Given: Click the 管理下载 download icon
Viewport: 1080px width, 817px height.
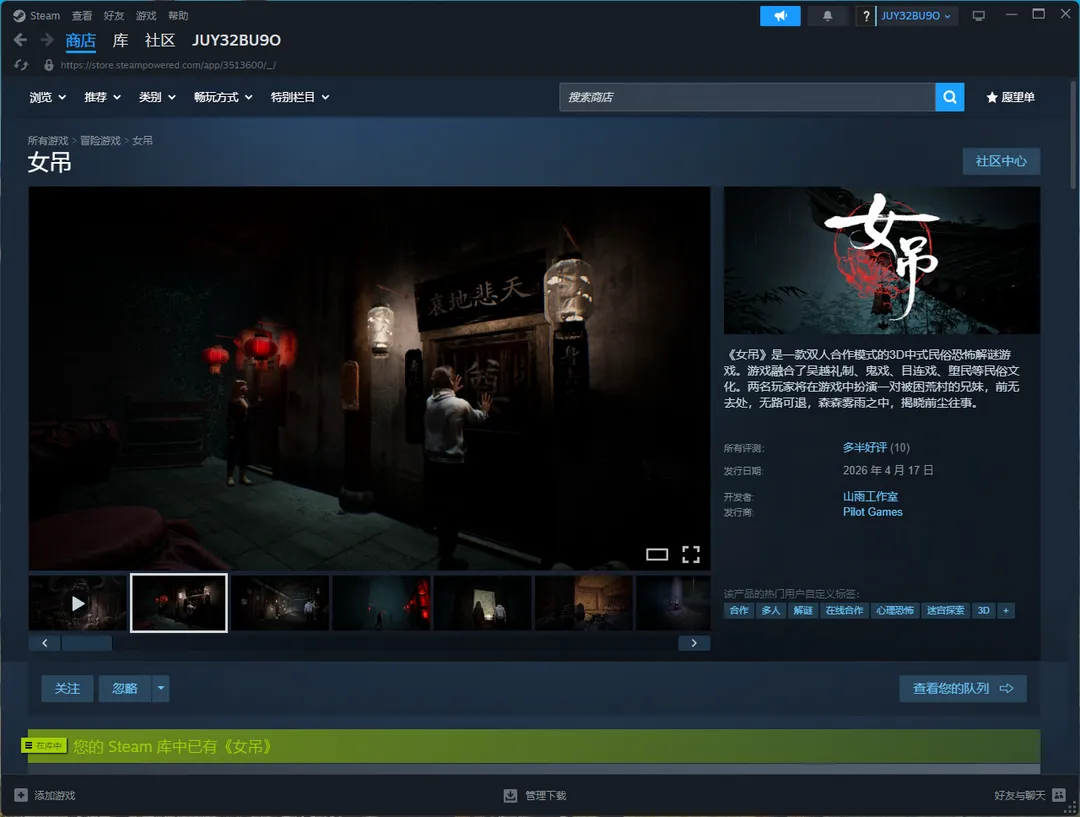Looking at the screenshot, I should [510, 796].
